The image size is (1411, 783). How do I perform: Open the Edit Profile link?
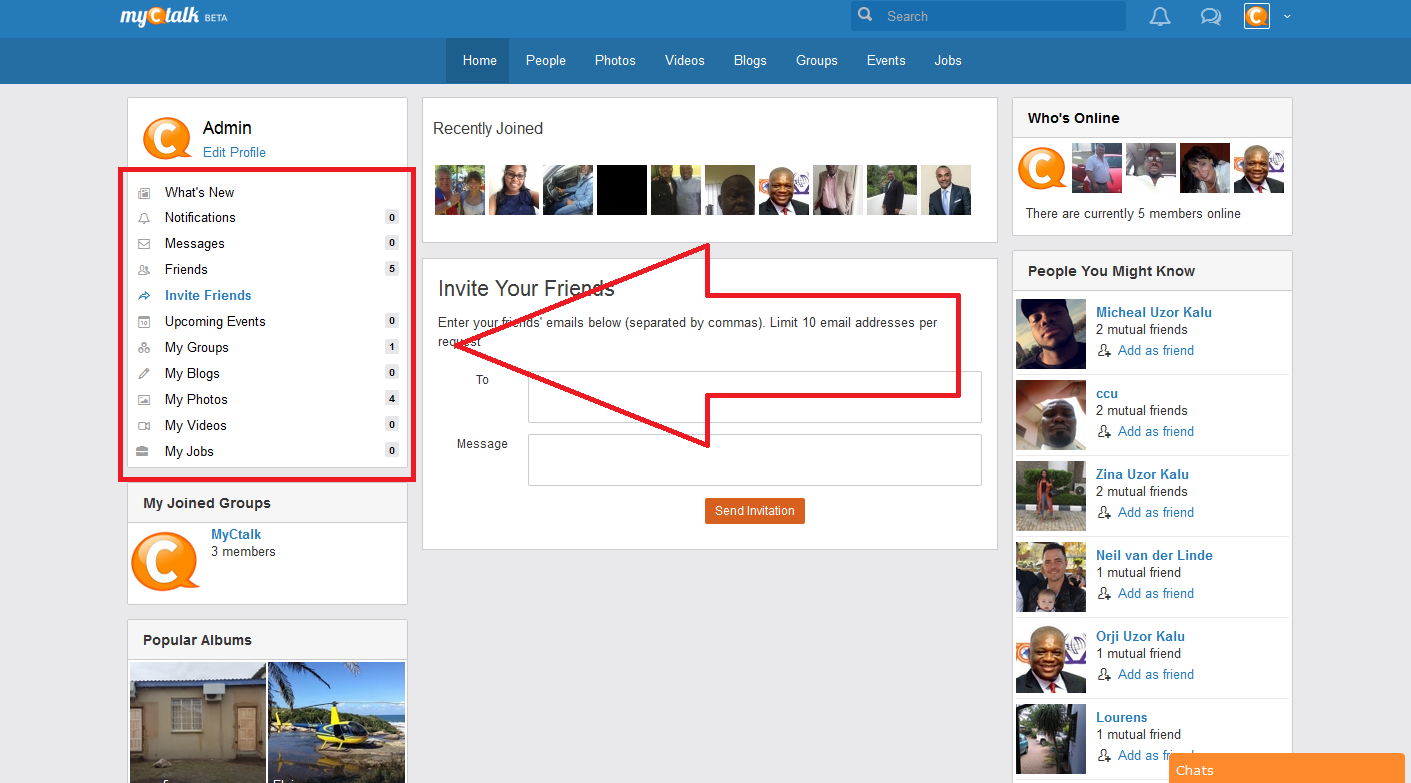(x=234, y=152)
